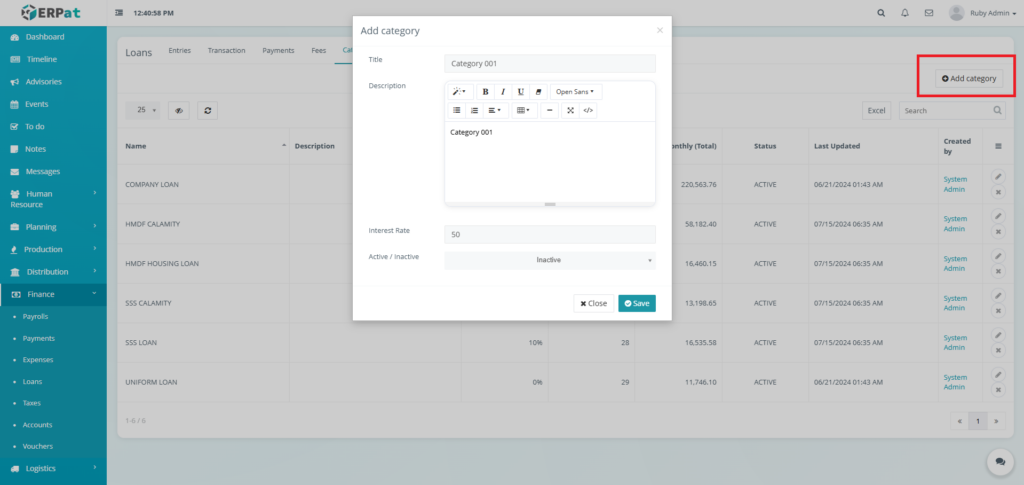Image resolution: width=1024 pixels, height=485 pixels.
Task: Click the editor resize handle bar
Action: click(x=550, y=204)
